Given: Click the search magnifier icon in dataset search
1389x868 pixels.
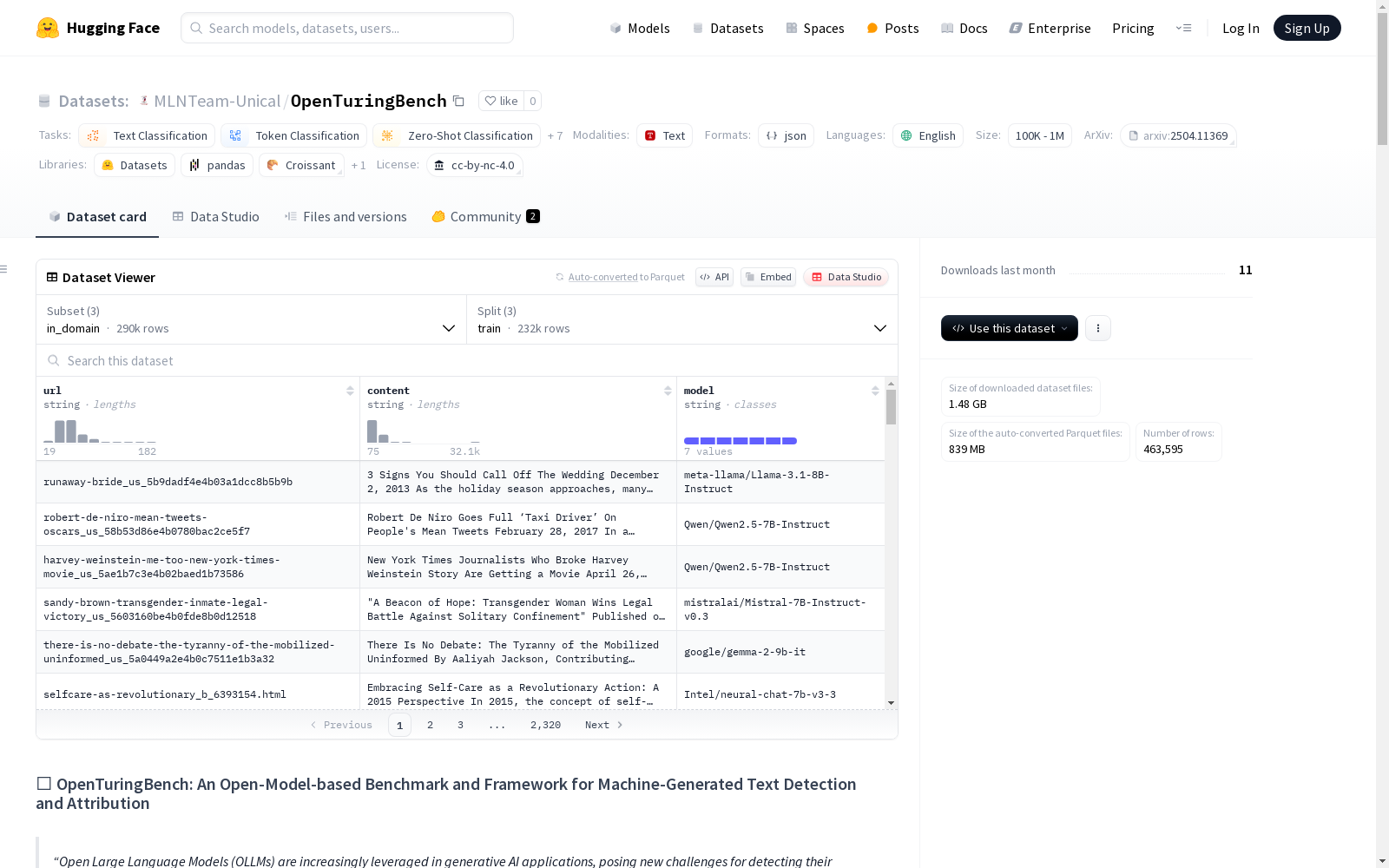Looking at the screenshot, I should (54, 360).
